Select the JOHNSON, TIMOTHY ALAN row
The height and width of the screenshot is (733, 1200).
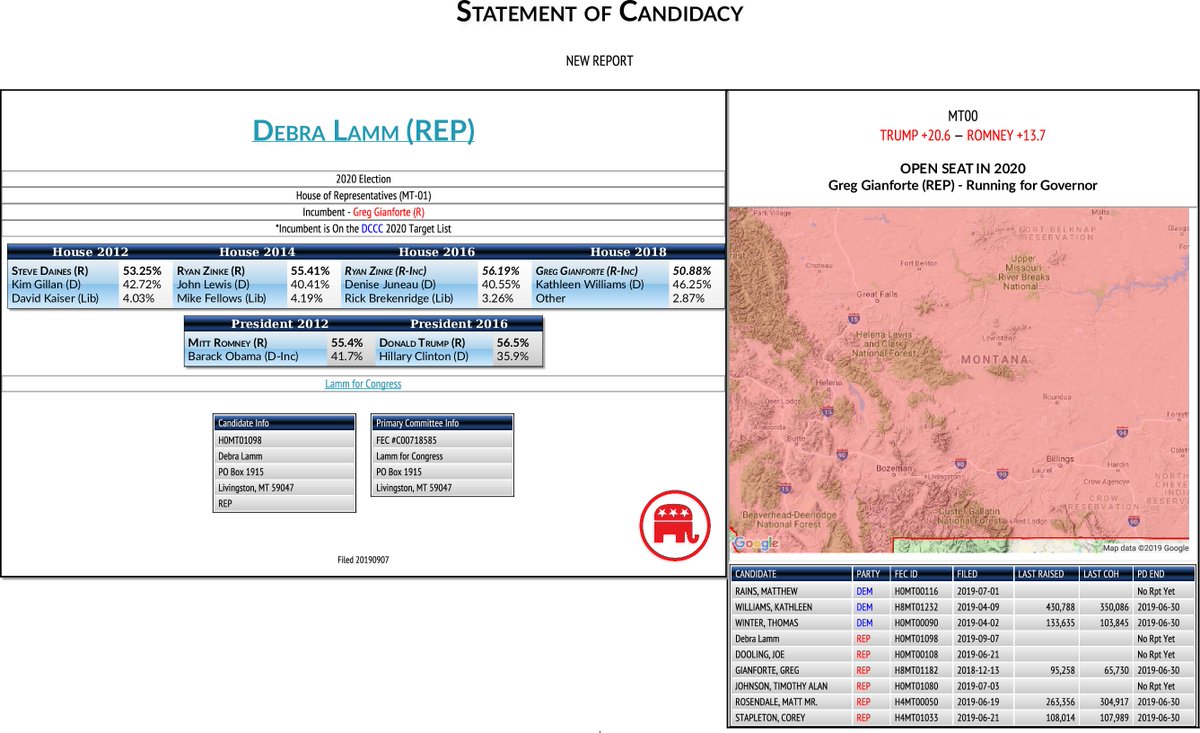click(x=963, y=686)
